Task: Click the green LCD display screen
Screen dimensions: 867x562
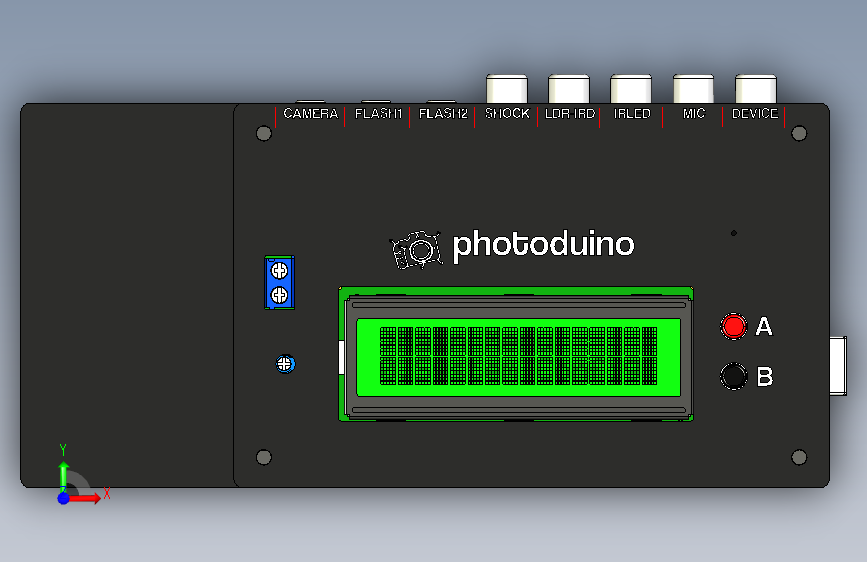Action: click(x=518, y=357)
